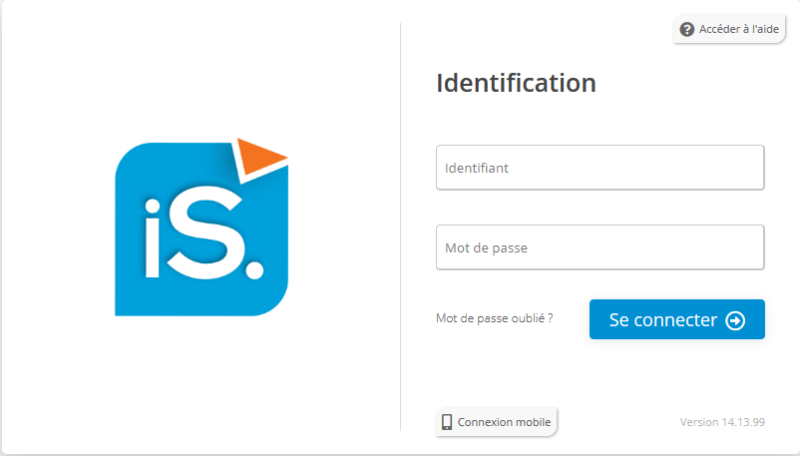The width and height of the screenshot is (800, 456).
Task: Click the white letter i in the logo
Action: tap(152, 239)
